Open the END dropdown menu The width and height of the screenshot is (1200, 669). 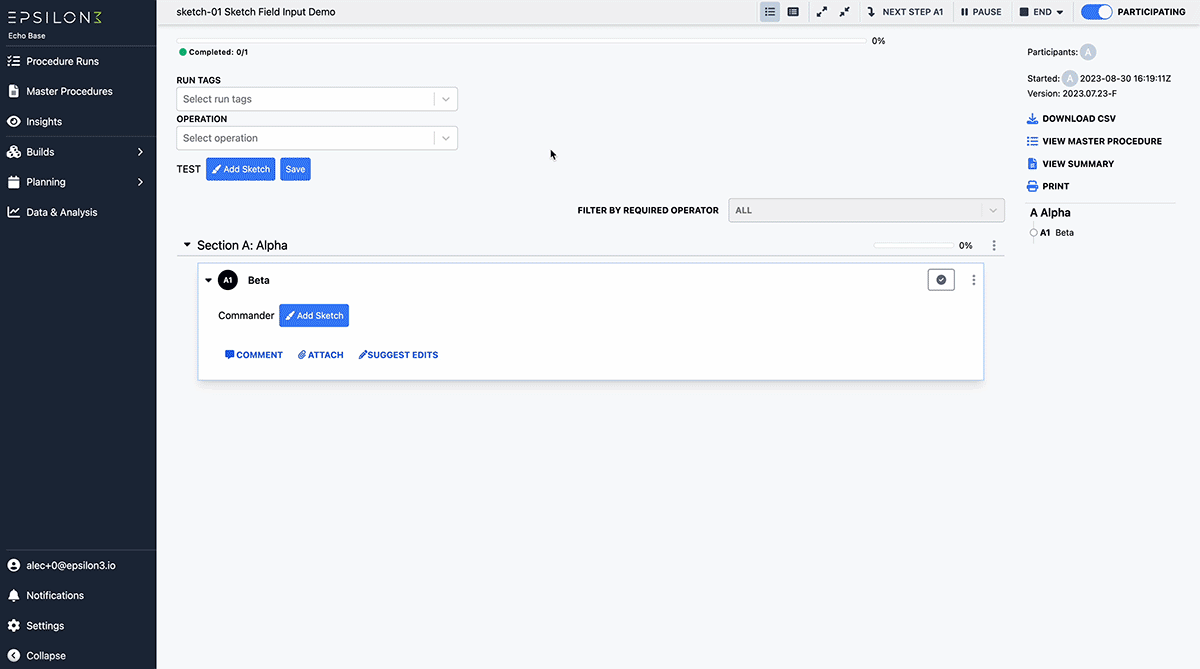coord(1040,12)
